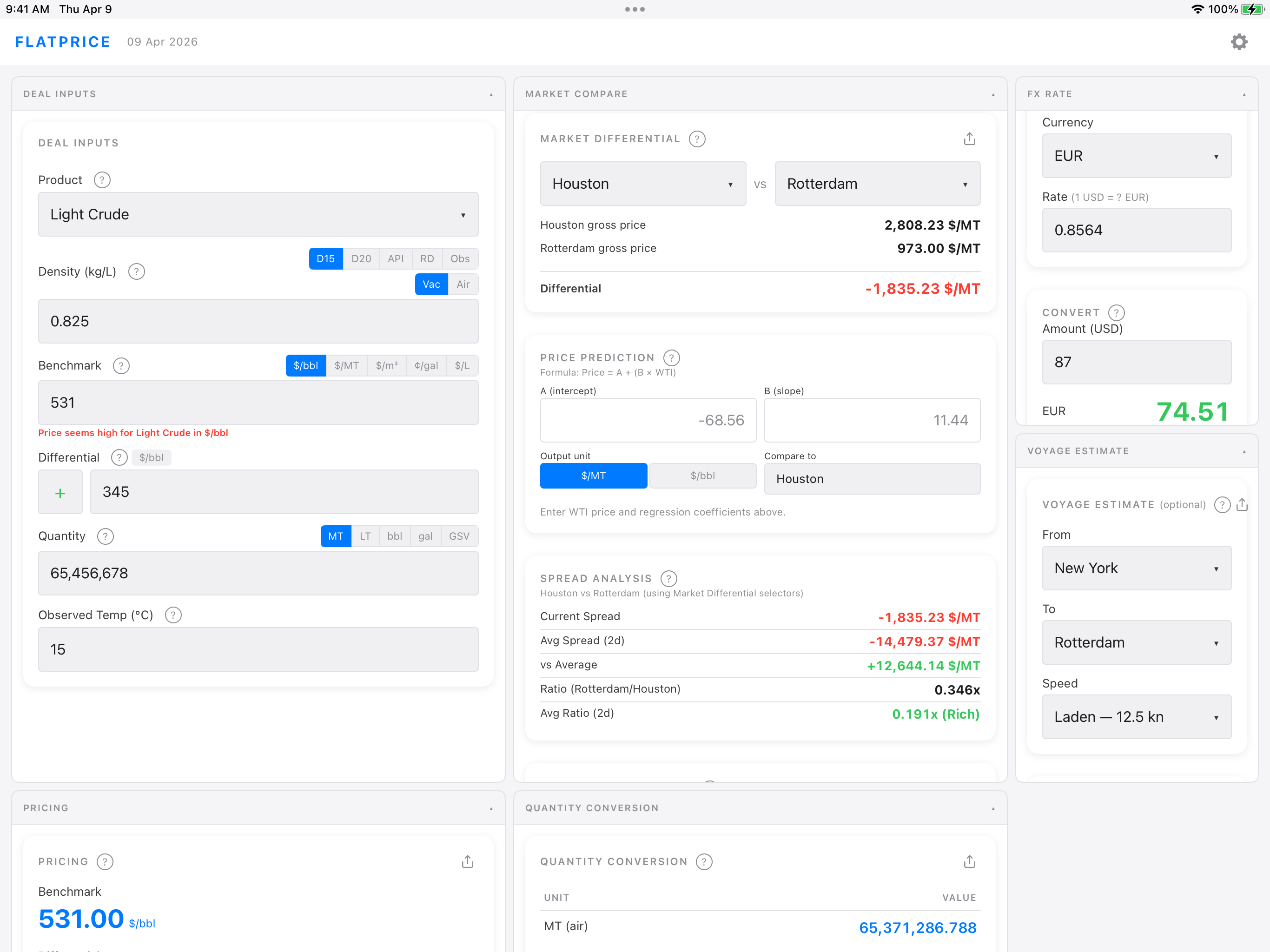Switch density mode to D20
This screenshot has width=1270, height=952.
click(x=361, y=258)
